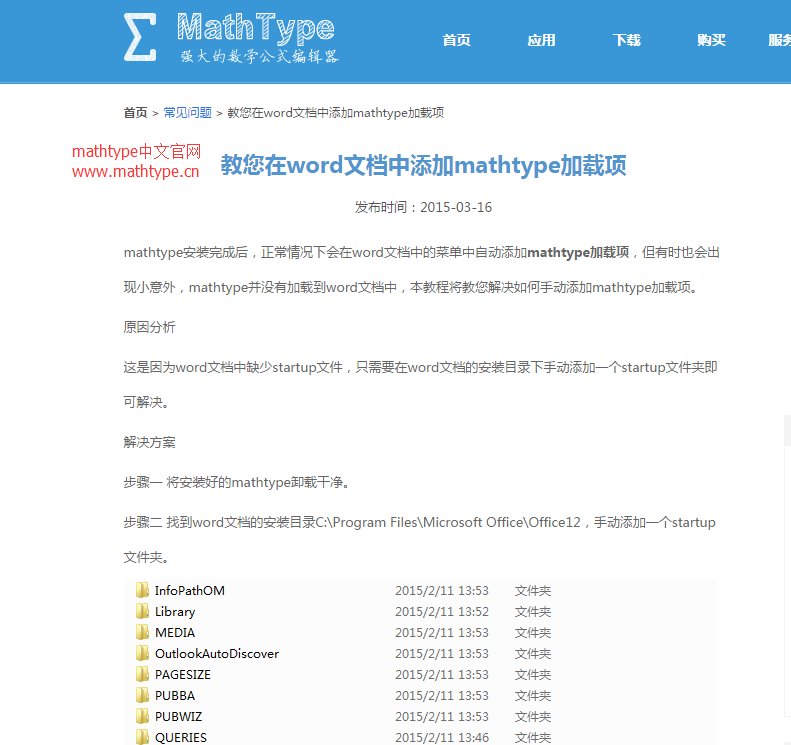Click the publish date 2015-03-16
Viewport: 791px width, 745px height.
[x=456, y=207]
